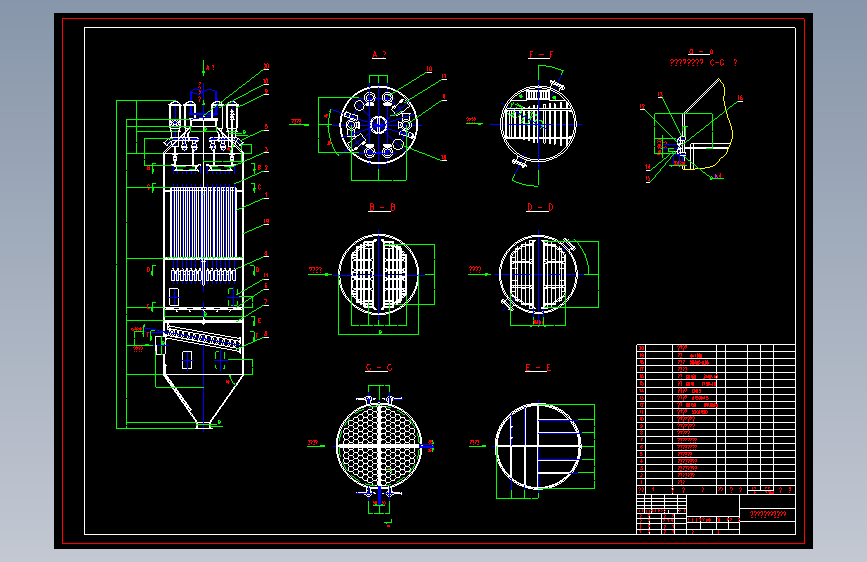This screenshot has height=562, width=867.
Task: Click the "F - F" section title
Action: [541, 54]
